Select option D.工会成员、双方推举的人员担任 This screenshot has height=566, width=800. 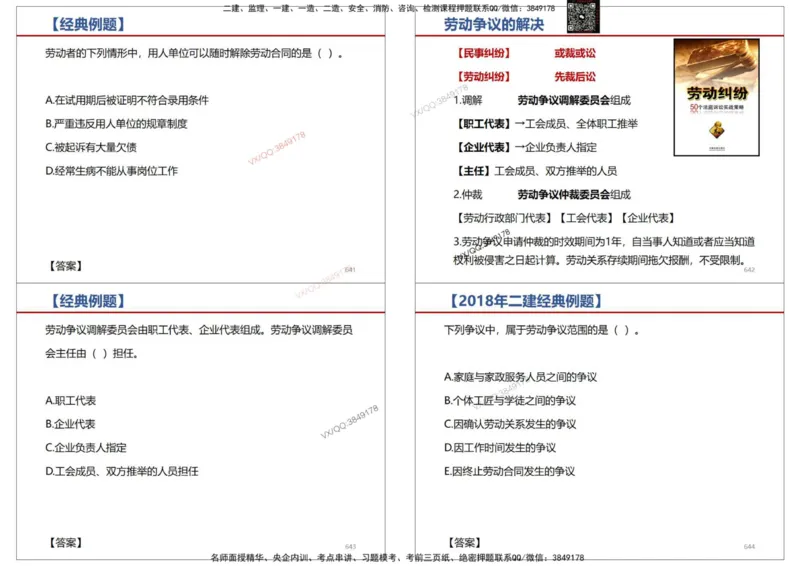(122, 471)
